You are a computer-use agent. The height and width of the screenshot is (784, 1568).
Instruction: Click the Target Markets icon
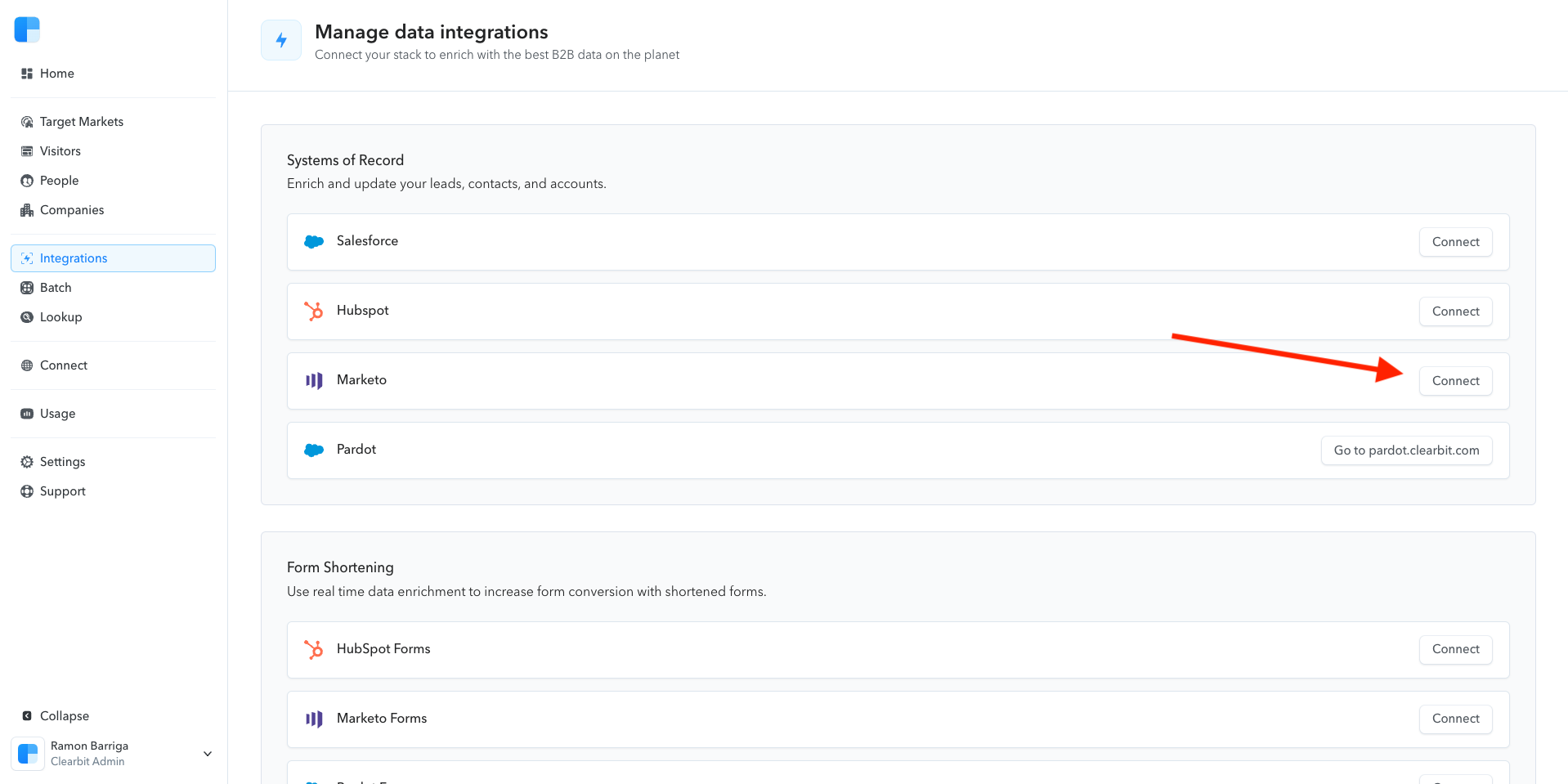tap(27, 122)
